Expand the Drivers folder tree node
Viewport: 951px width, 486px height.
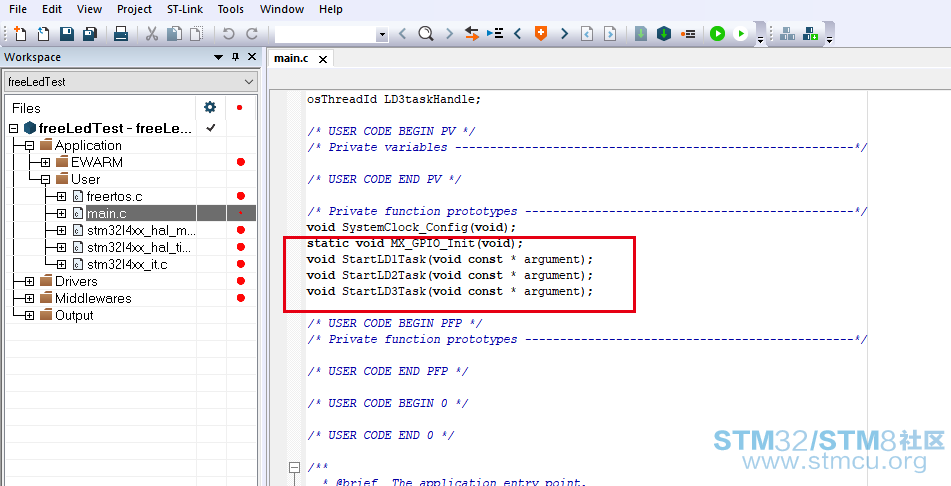pos(29,281)
